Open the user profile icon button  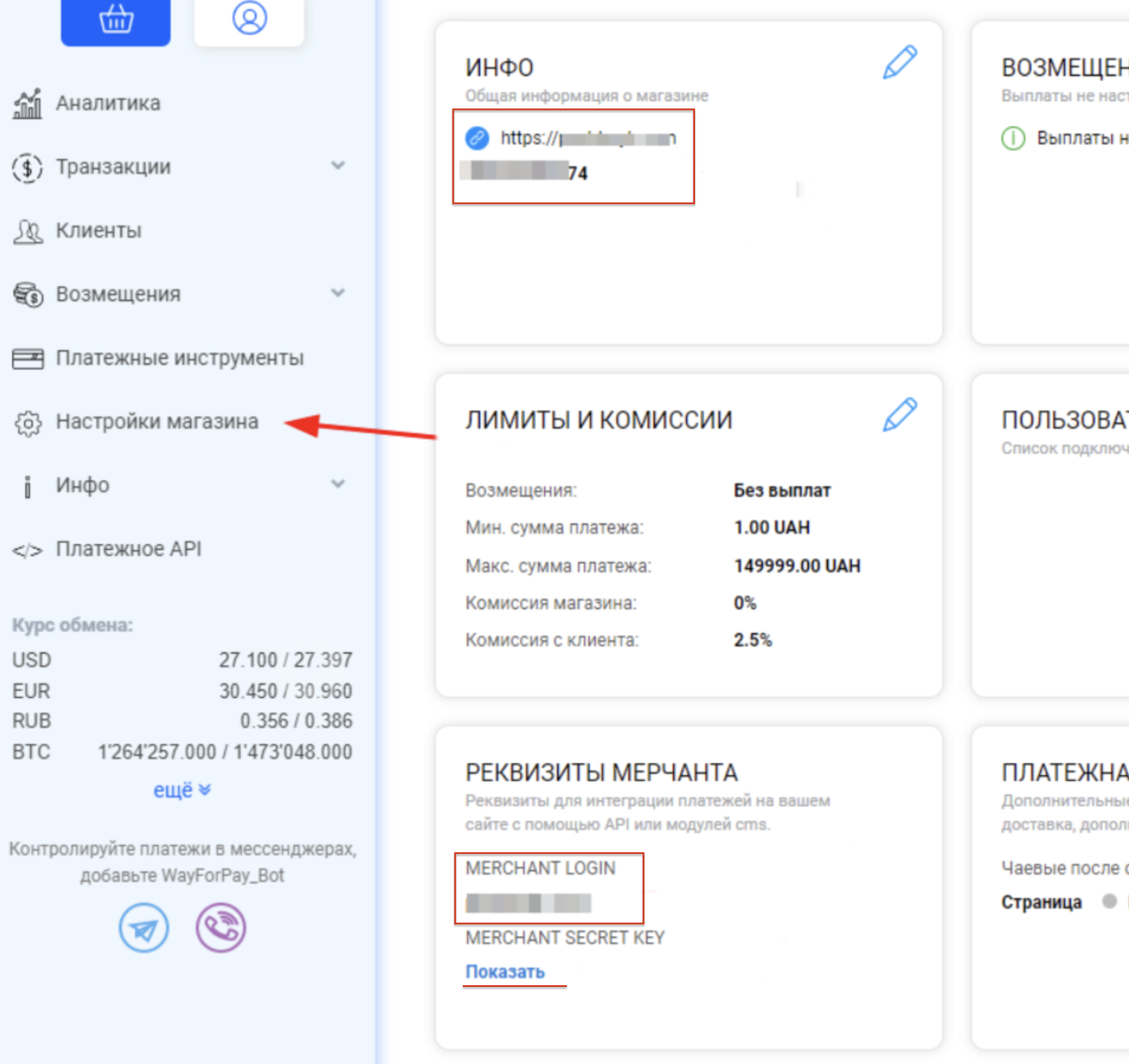coord(249,19)
